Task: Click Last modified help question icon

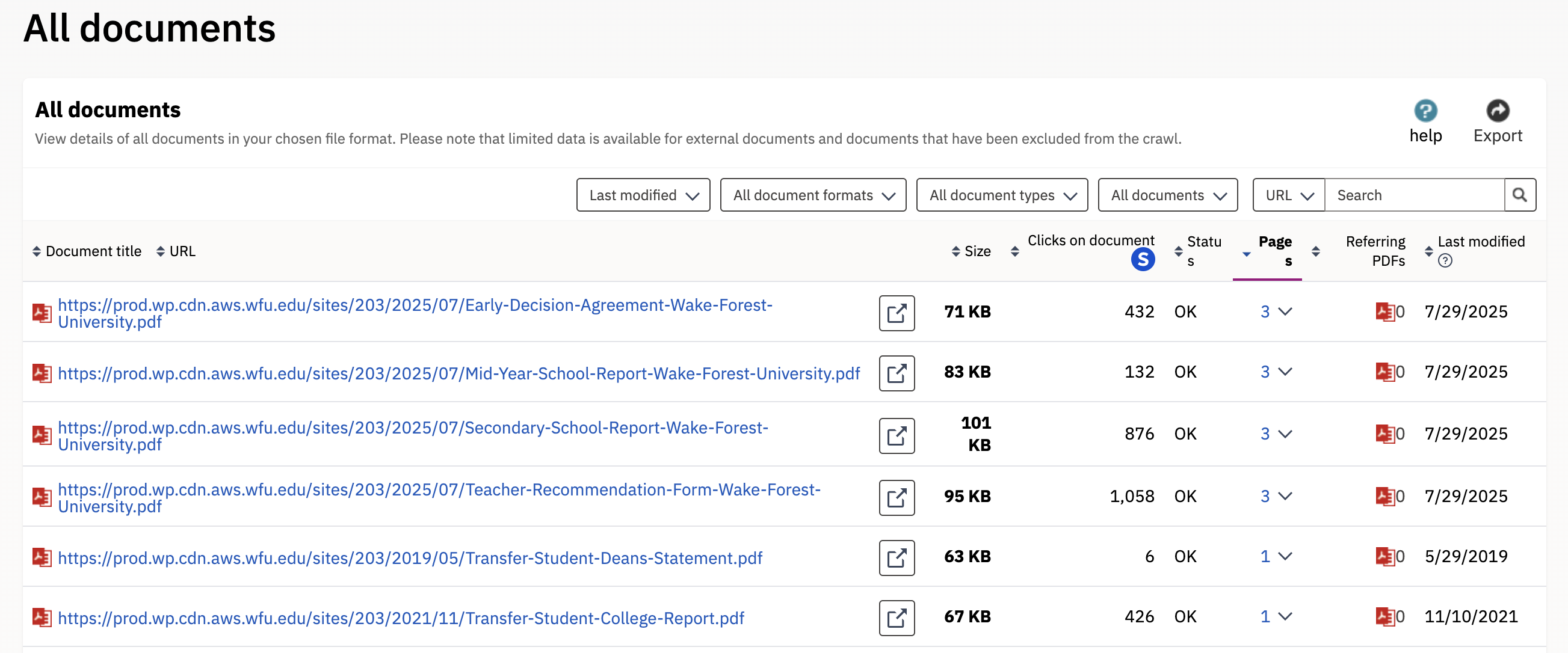Action: pos(1445,261)
